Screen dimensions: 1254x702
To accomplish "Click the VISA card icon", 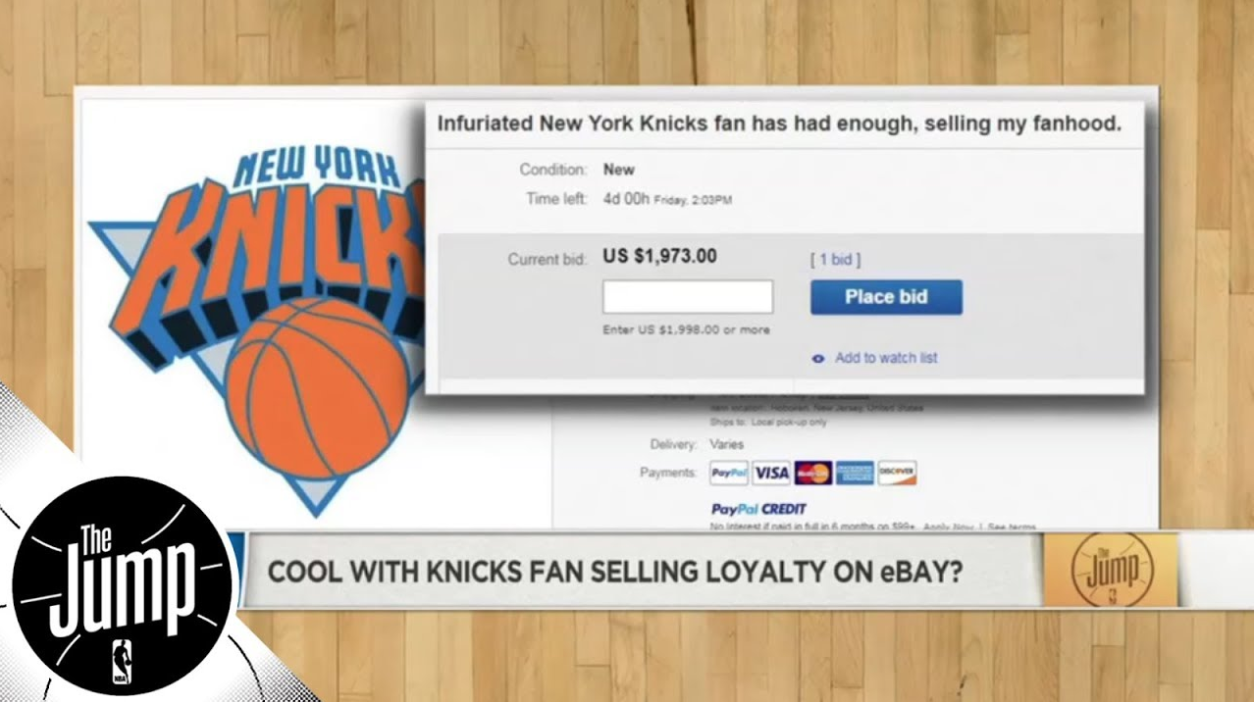I will [771, 473].
